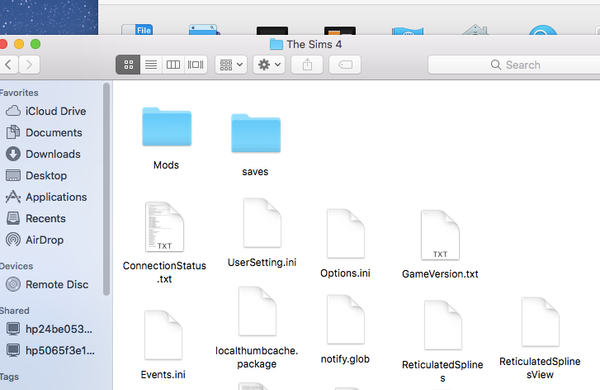
Task: Click the GameVersion.txt file name
Action: (440, 274)
